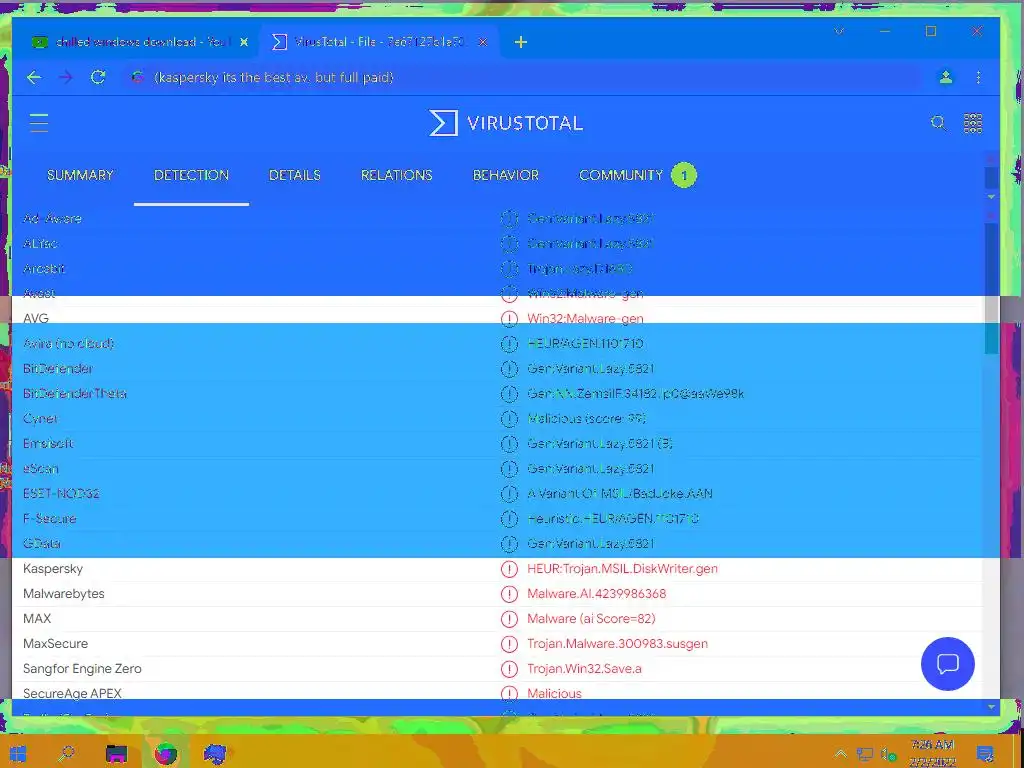Image resolution: width=1024 pixels, height=768 pixels.
Task: Select the AVG engine name
Action: coord(36,319)
